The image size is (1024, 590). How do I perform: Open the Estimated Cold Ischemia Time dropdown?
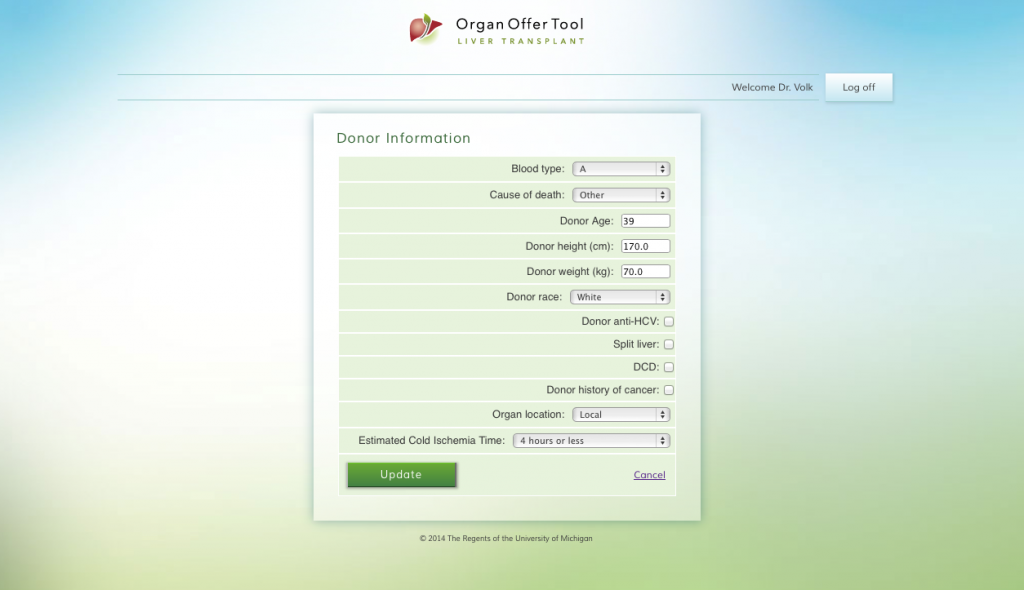click(591, 440)
